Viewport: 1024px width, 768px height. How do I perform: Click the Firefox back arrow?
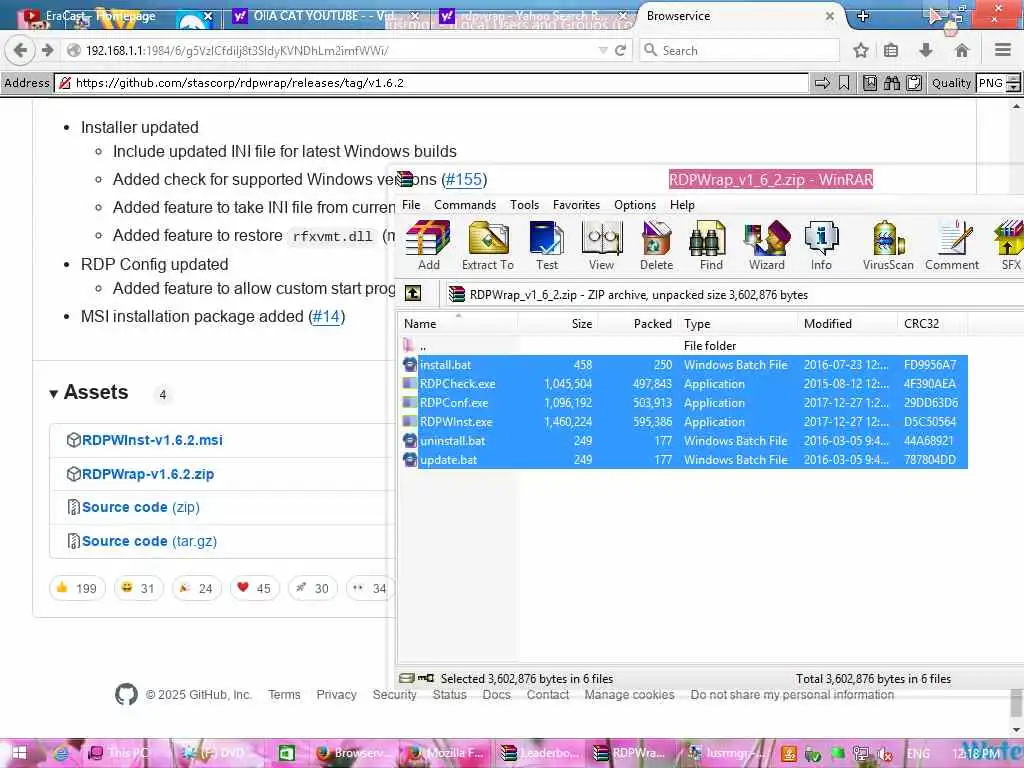tap(20, 50)
